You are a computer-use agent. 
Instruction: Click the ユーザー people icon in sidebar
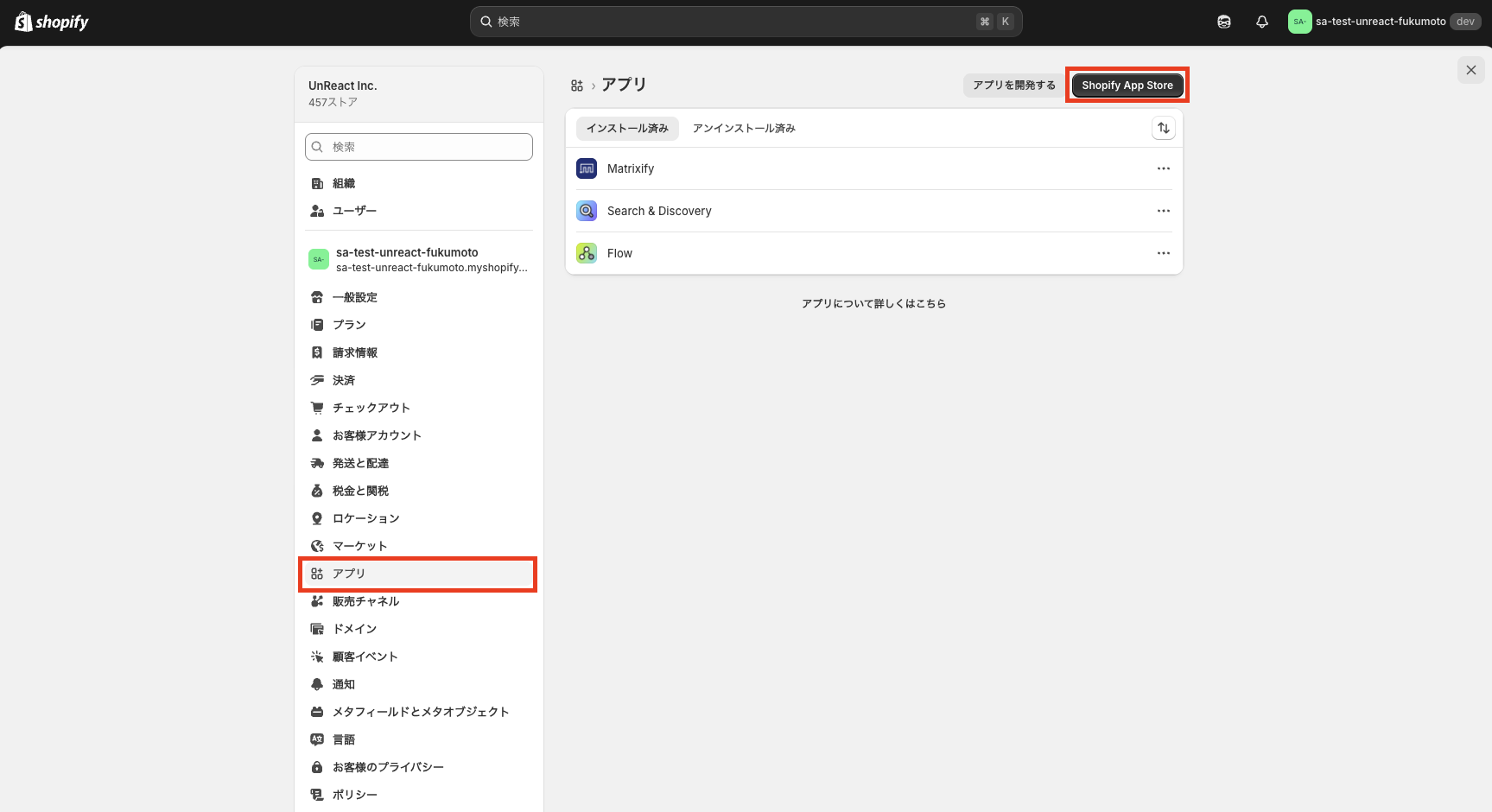pyautogui.click(x=317, y=211)
